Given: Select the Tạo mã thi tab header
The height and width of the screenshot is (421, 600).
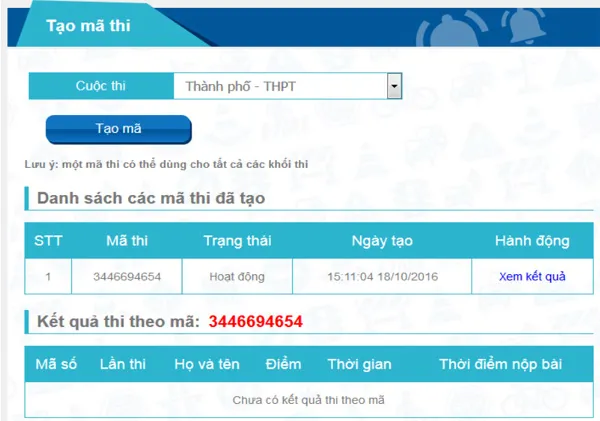Looking at the screenshot, I should tap(88, 26).
